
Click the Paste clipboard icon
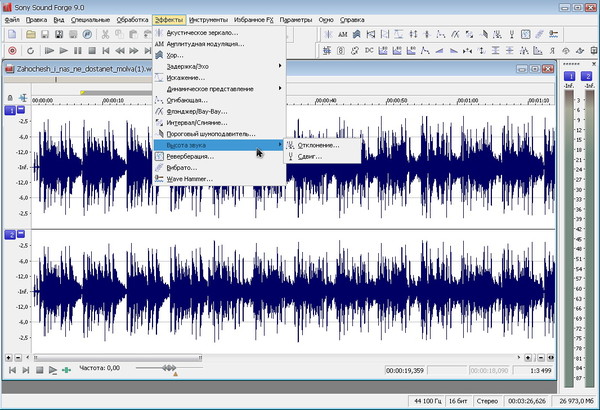click(133, 34)
